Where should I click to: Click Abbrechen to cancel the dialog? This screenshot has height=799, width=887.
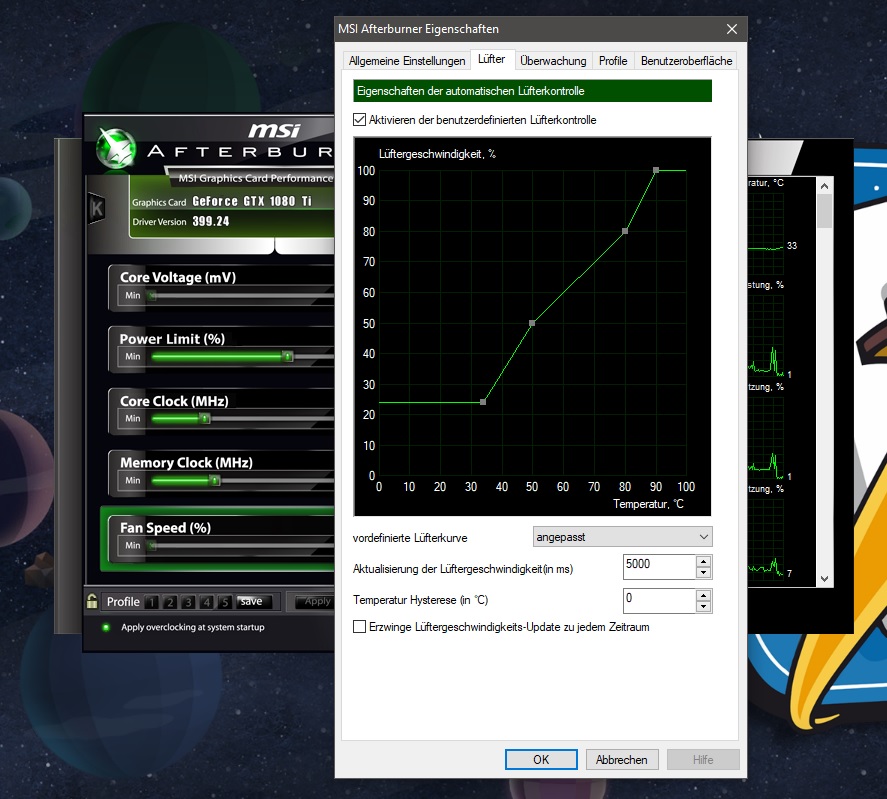[622, 759]
